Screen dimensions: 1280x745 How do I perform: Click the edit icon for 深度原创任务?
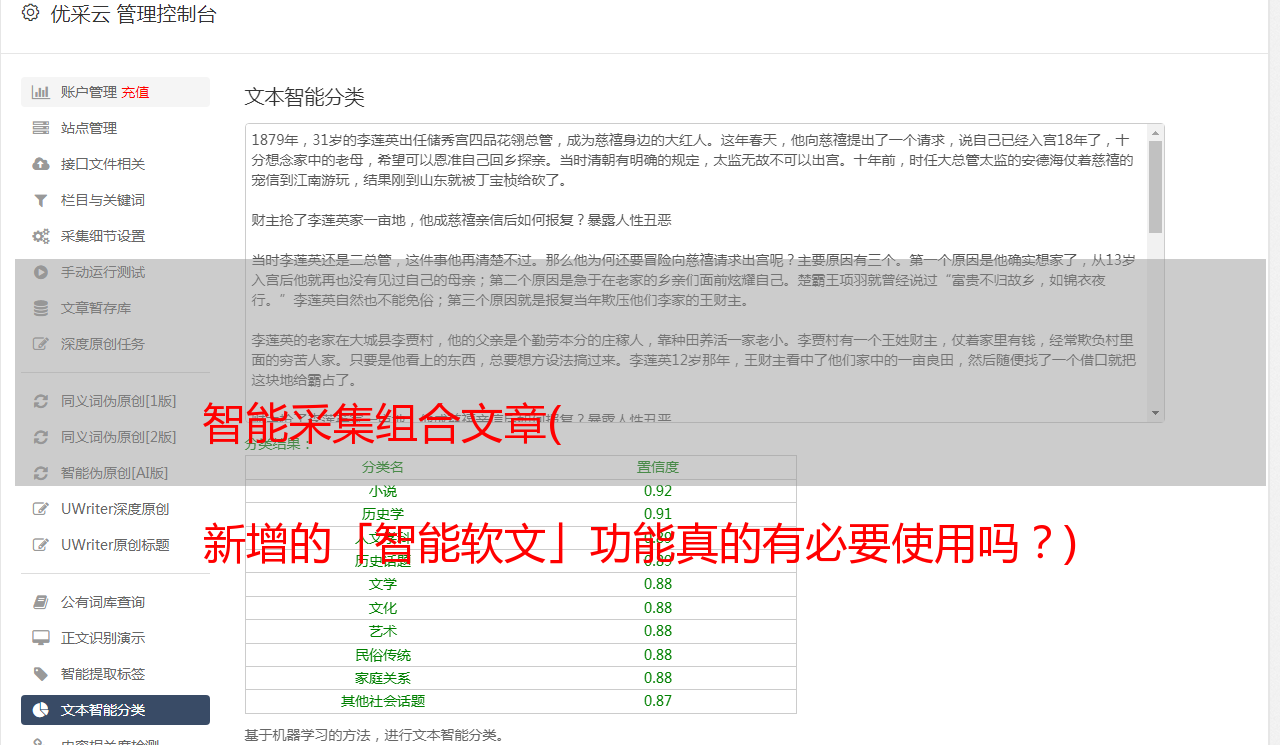point(41,344)
